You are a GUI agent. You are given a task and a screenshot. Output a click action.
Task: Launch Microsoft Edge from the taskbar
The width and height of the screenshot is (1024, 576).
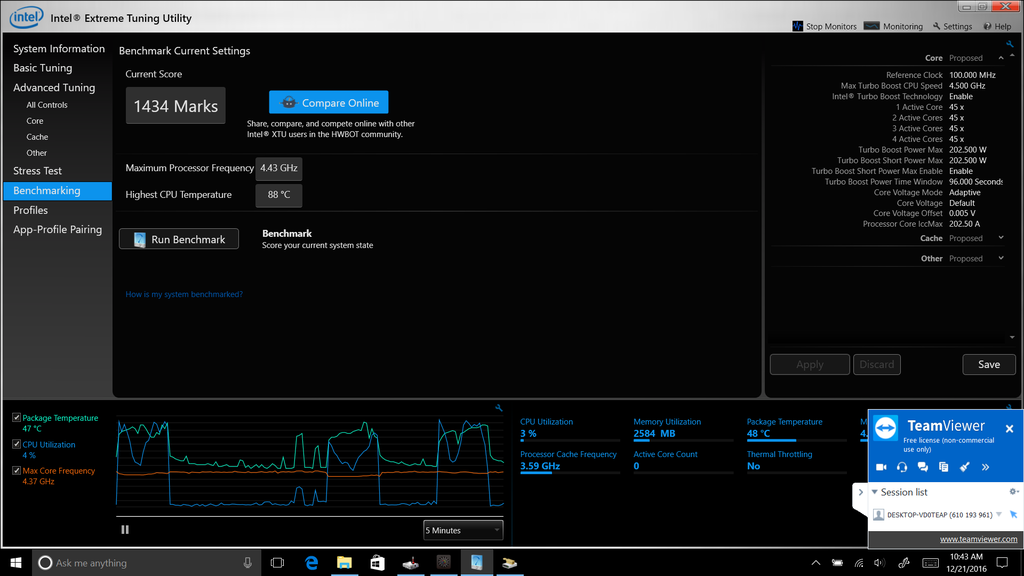tap(312, 562)
